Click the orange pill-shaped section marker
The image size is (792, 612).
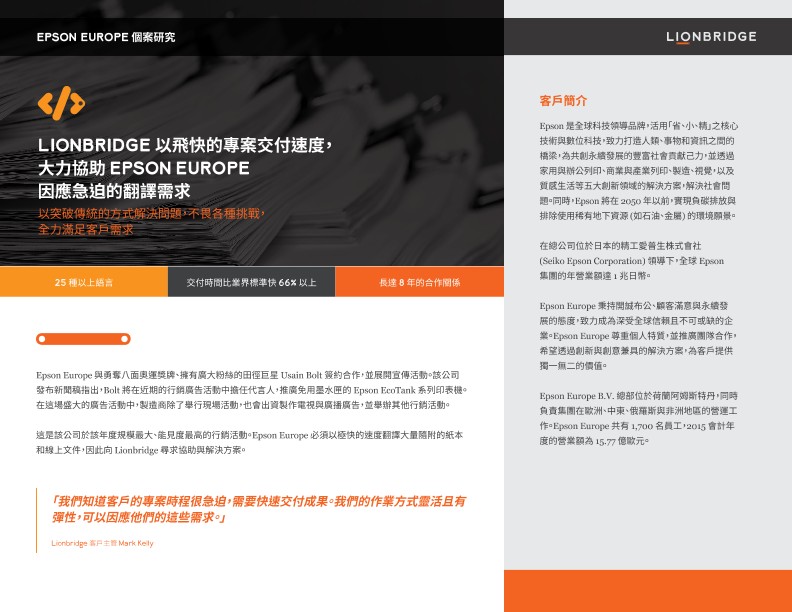83,339
